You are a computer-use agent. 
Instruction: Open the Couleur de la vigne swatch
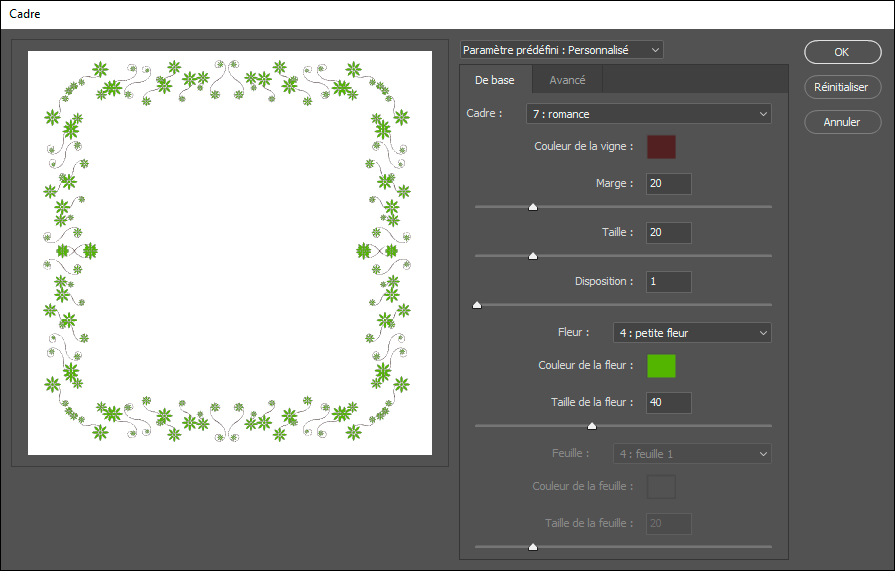click(661, 147)
